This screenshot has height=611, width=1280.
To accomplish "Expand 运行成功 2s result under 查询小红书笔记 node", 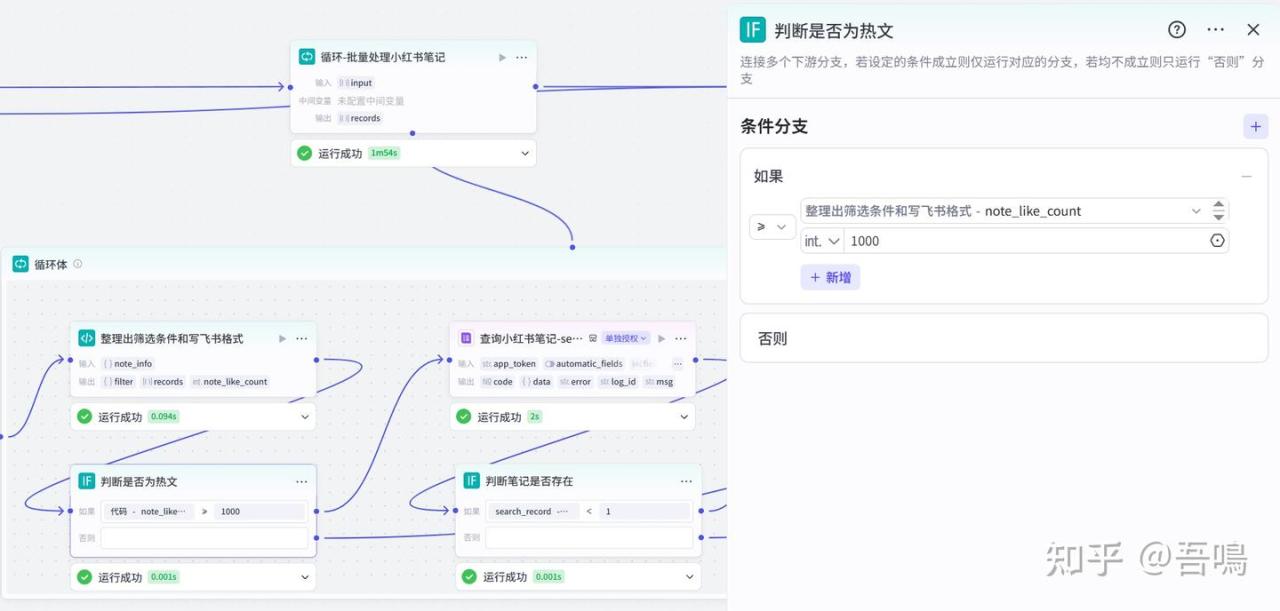I will click(x=684, y=417).
